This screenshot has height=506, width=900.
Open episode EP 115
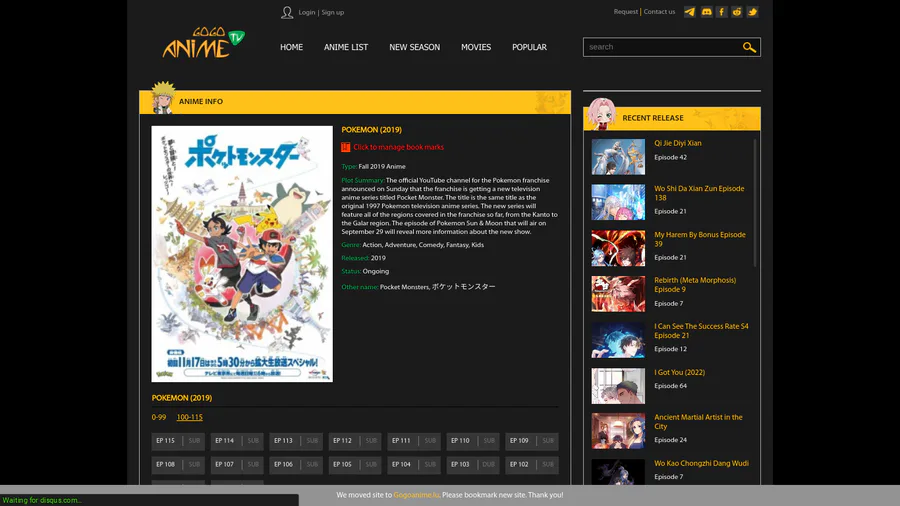[x=178, y=441]
